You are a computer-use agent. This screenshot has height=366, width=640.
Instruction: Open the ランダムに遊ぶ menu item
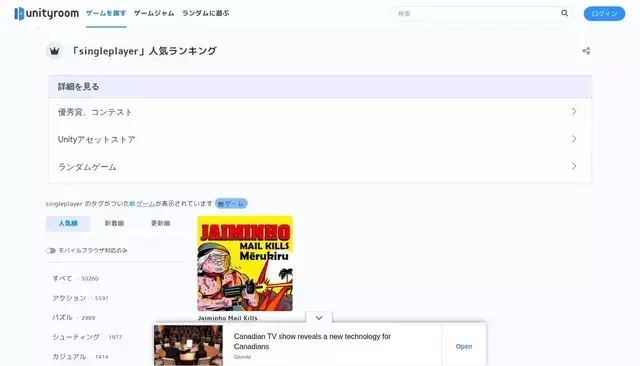[x=205, y=13]
